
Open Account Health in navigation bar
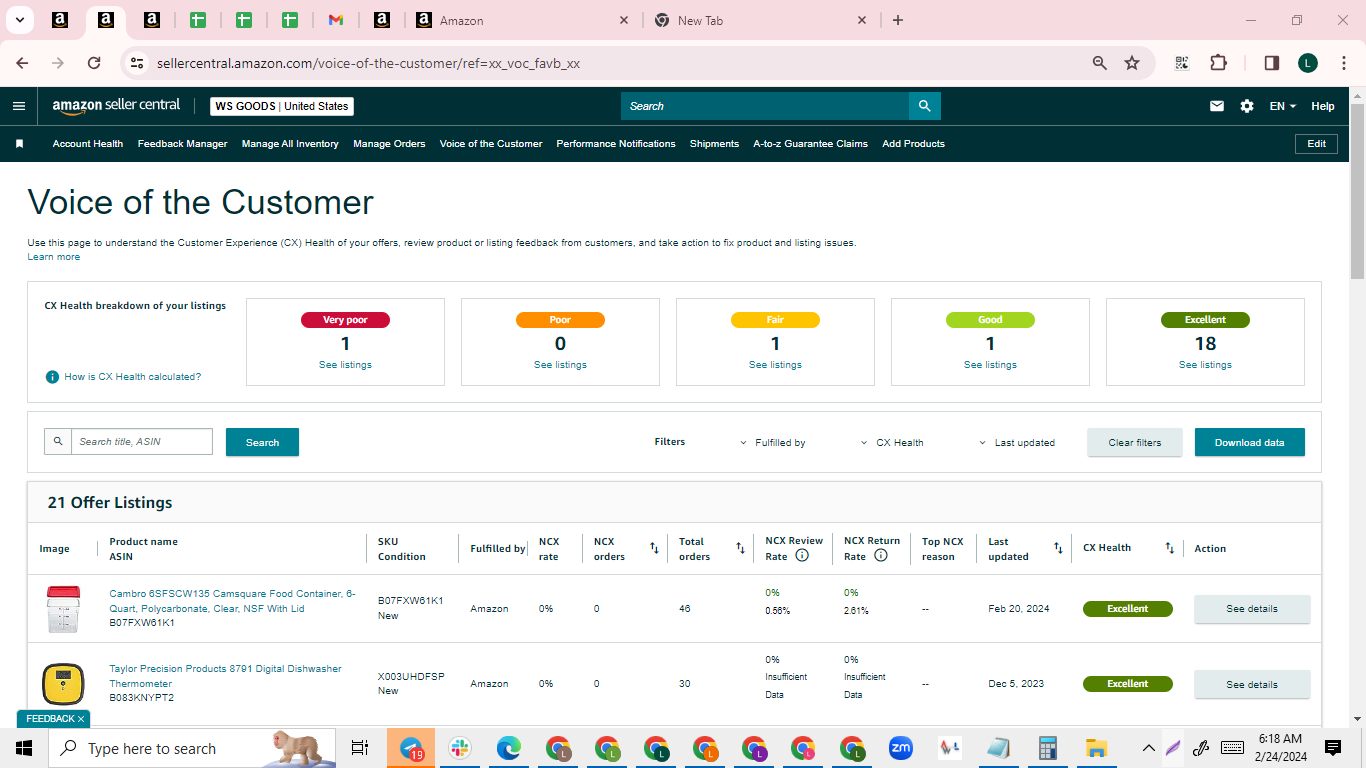[x=88, y=144]
